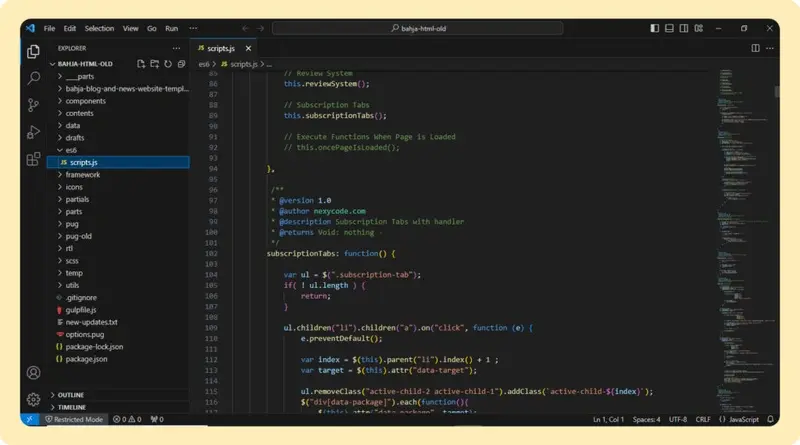Select scripts.js in the file tree
The width and height of the screenshot is (800, 445).
click(x=118, y=162)
